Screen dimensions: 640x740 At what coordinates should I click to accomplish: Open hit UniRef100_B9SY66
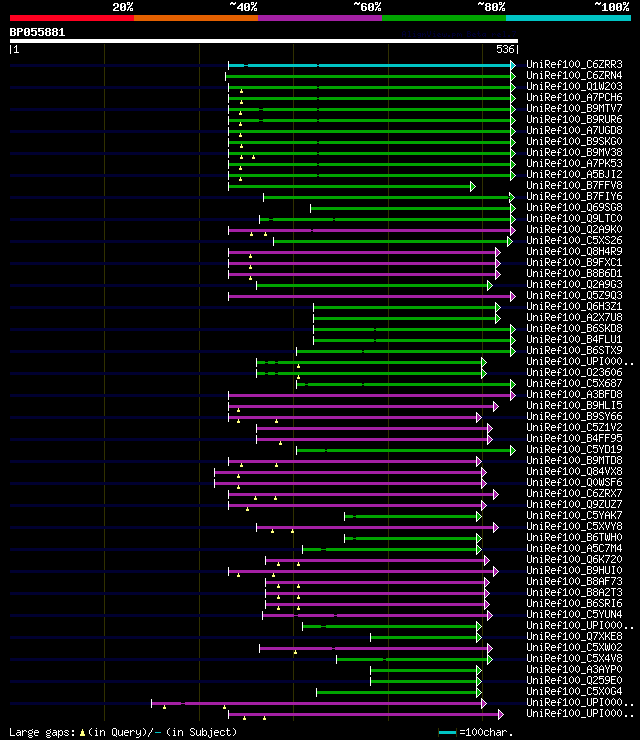pyautogui.click(x=574, y=417)
